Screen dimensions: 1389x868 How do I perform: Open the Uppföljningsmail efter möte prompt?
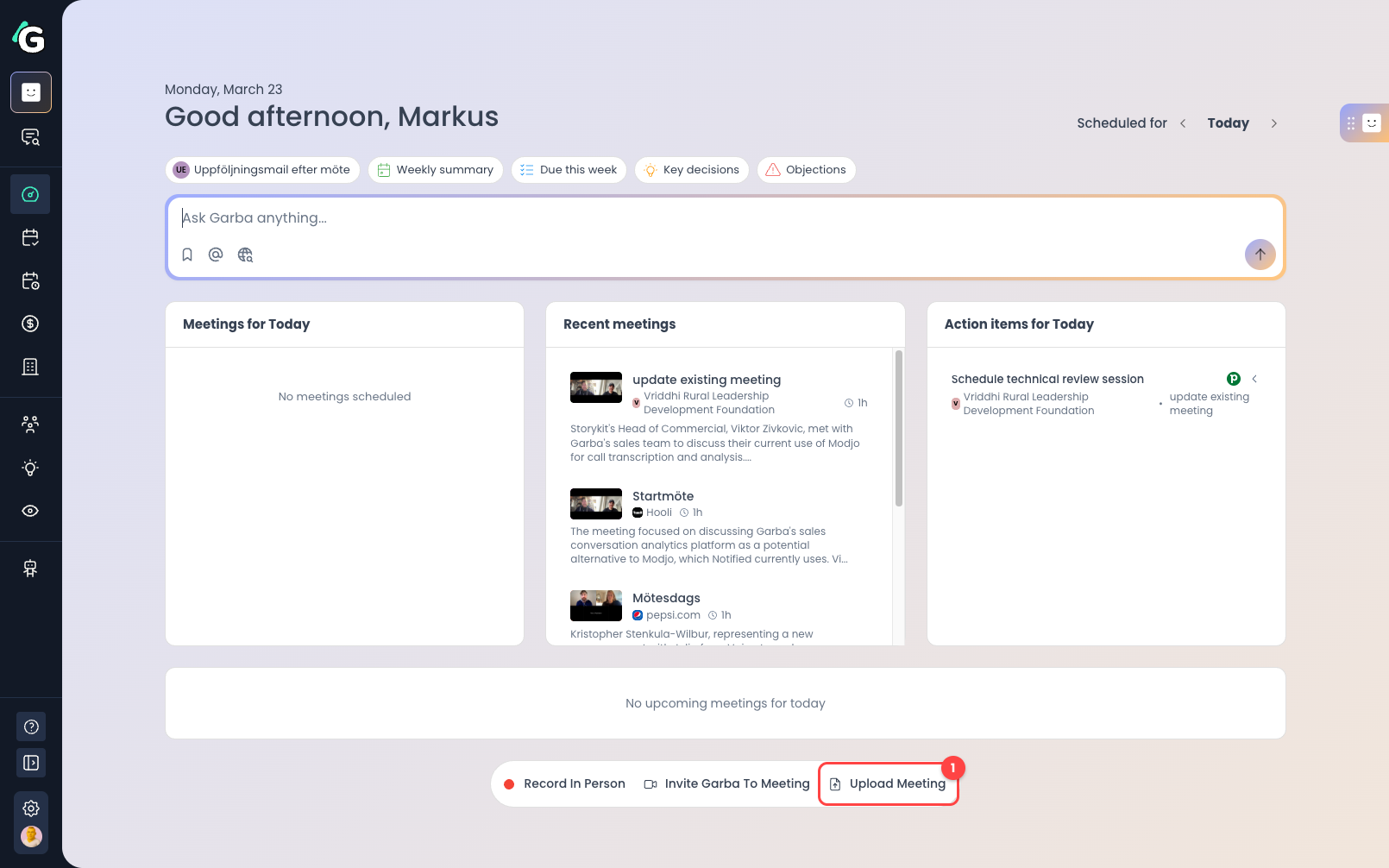(x=262, y=169)
